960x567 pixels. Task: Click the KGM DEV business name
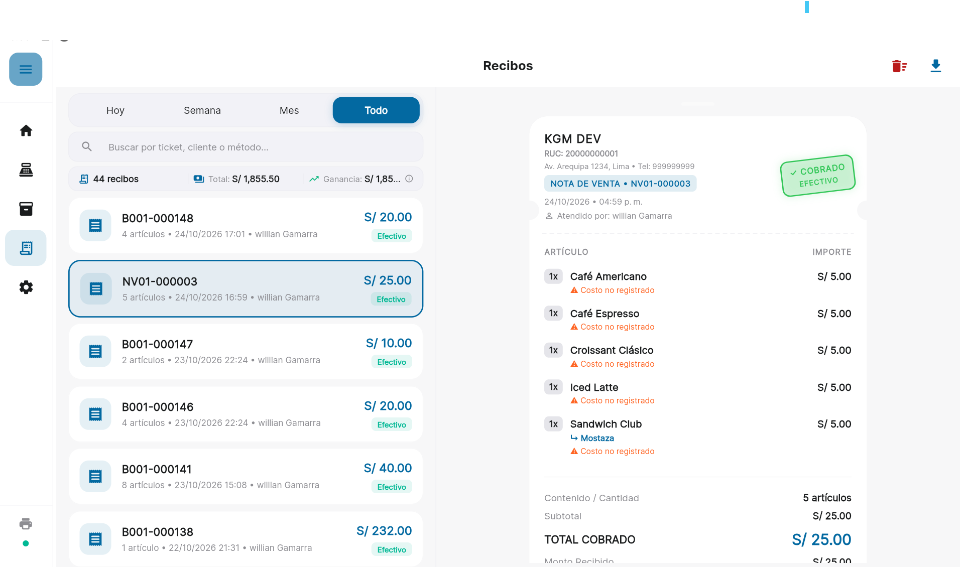click(x=572, y=139)
